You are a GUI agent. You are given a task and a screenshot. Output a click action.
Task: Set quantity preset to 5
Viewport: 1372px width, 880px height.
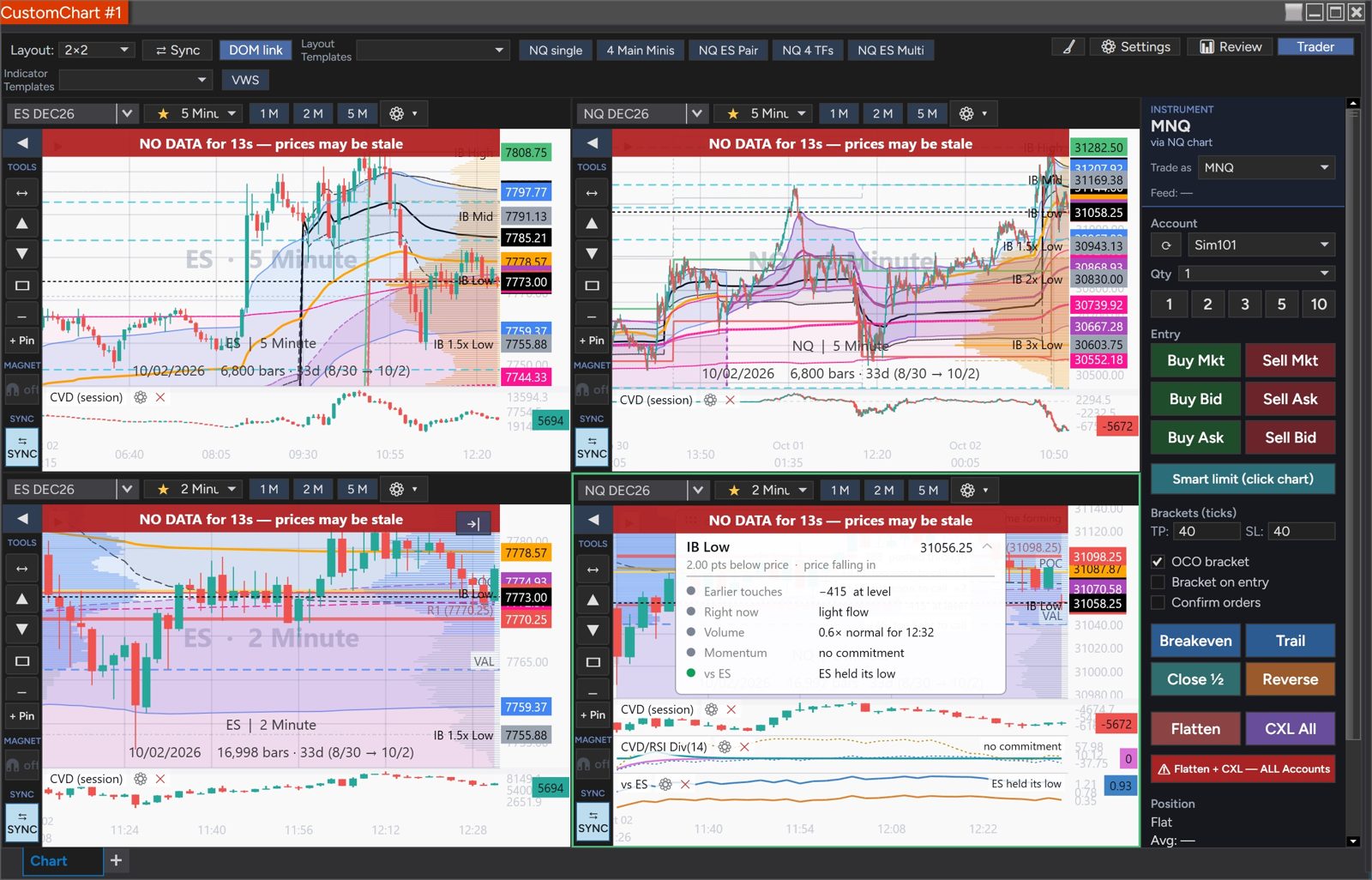pos(1281,304)
